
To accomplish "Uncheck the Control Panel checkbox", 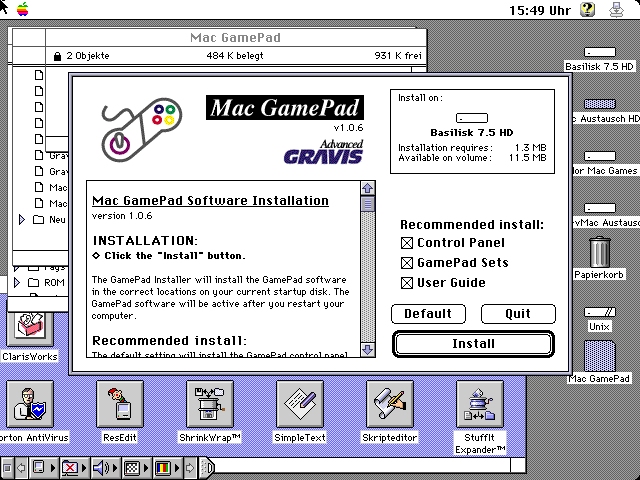I will pyautogui.click(x=407, y=243).
